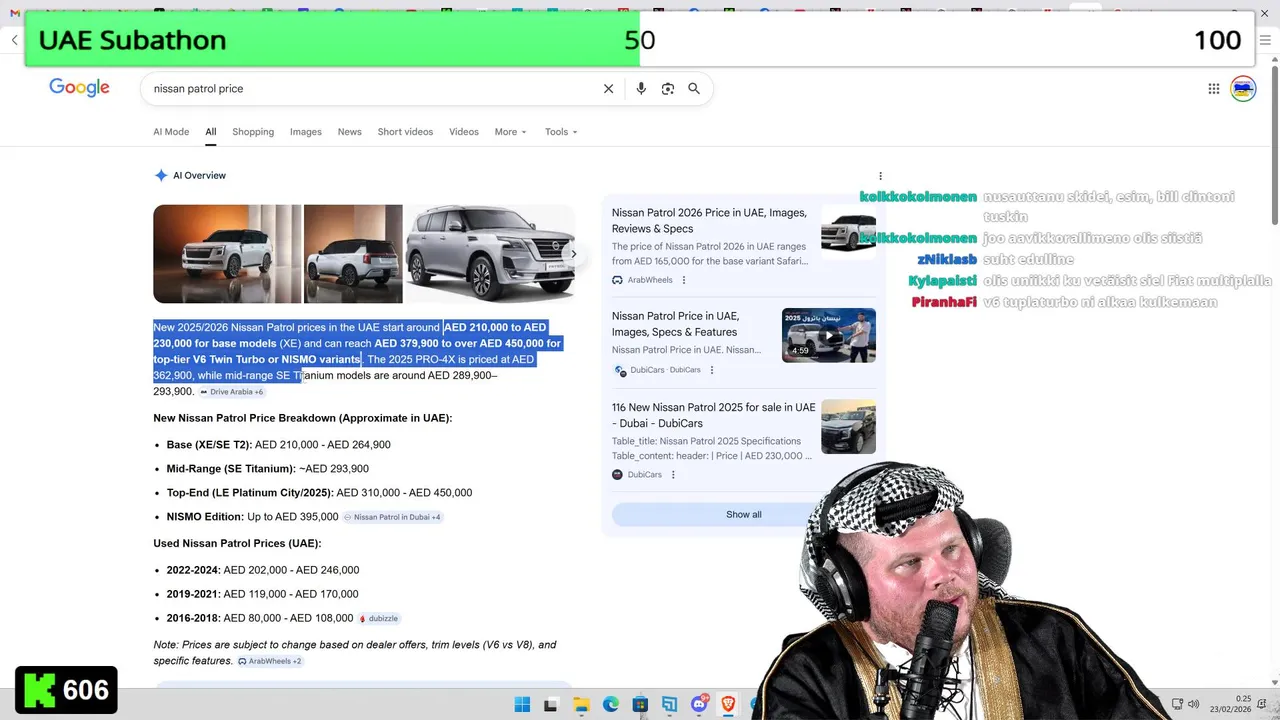Play the 4:59 DubiCars video thumbnail
The height and width of the screenshot is (720, 1280).
829,335
